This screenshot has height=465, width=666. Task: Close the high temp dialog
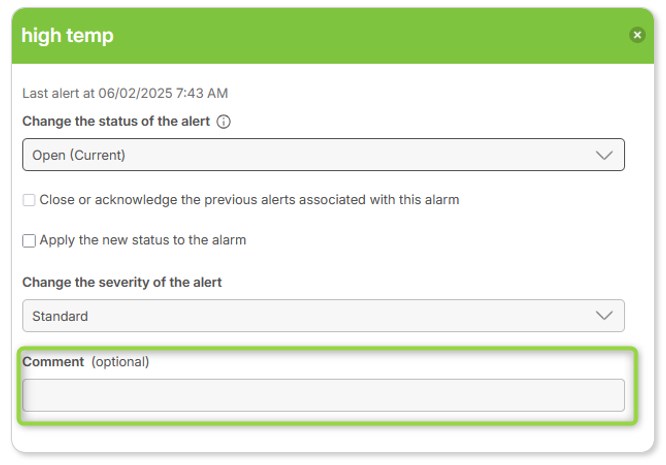pyautogui.click(x=637, y=35)
